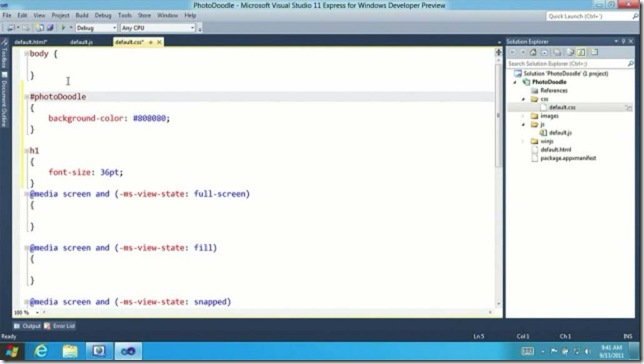Open the Error List panel tab
This screenshot has width=644, height=364.
point(60,326)
